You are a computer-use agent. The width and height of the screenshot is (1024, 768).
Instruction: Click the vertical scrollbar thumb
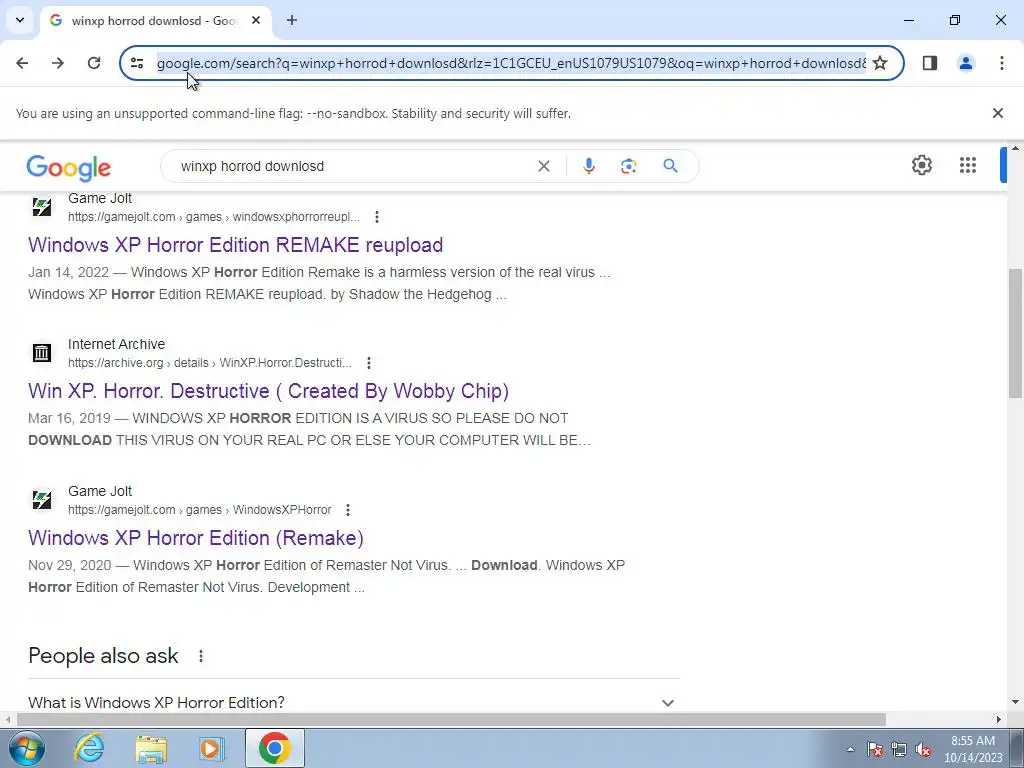click(x=1015, y=333)
